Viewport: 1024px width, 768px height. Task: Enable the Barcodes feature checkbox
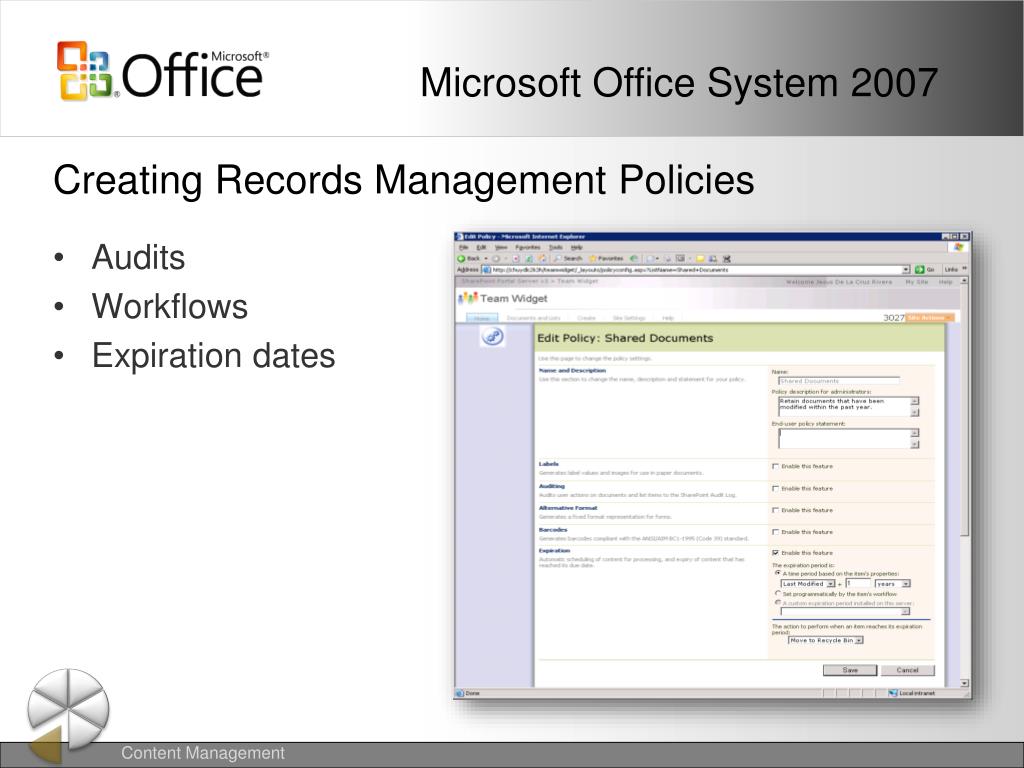tap(775, 532)
